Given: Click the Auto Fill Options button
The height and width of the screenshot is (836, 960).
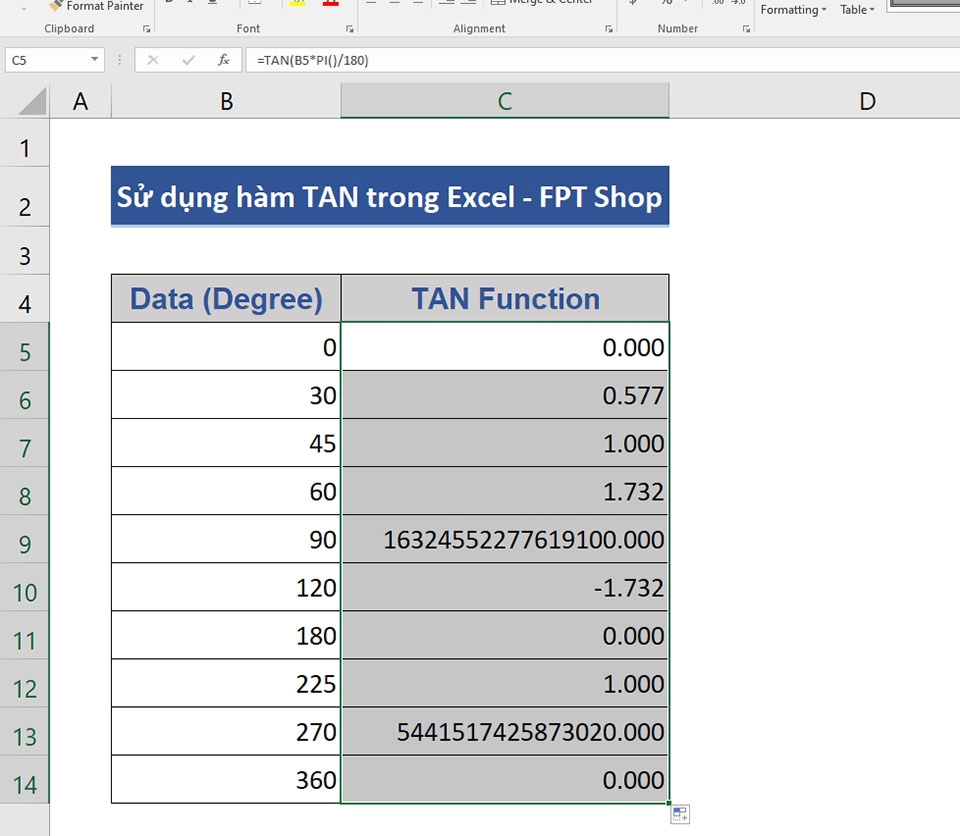Looking at the screenshot, I should pos(679,814).
